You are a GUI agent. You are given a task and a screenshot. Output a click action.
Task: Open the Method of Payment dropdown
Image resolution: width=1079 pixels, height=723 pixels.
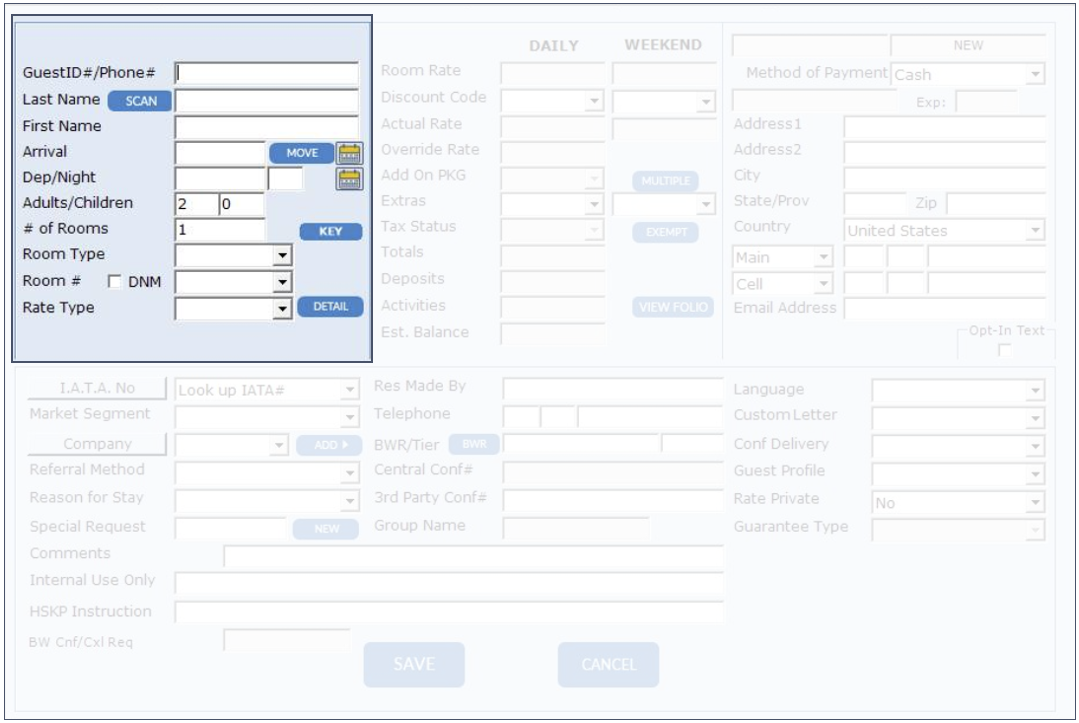1035,75
